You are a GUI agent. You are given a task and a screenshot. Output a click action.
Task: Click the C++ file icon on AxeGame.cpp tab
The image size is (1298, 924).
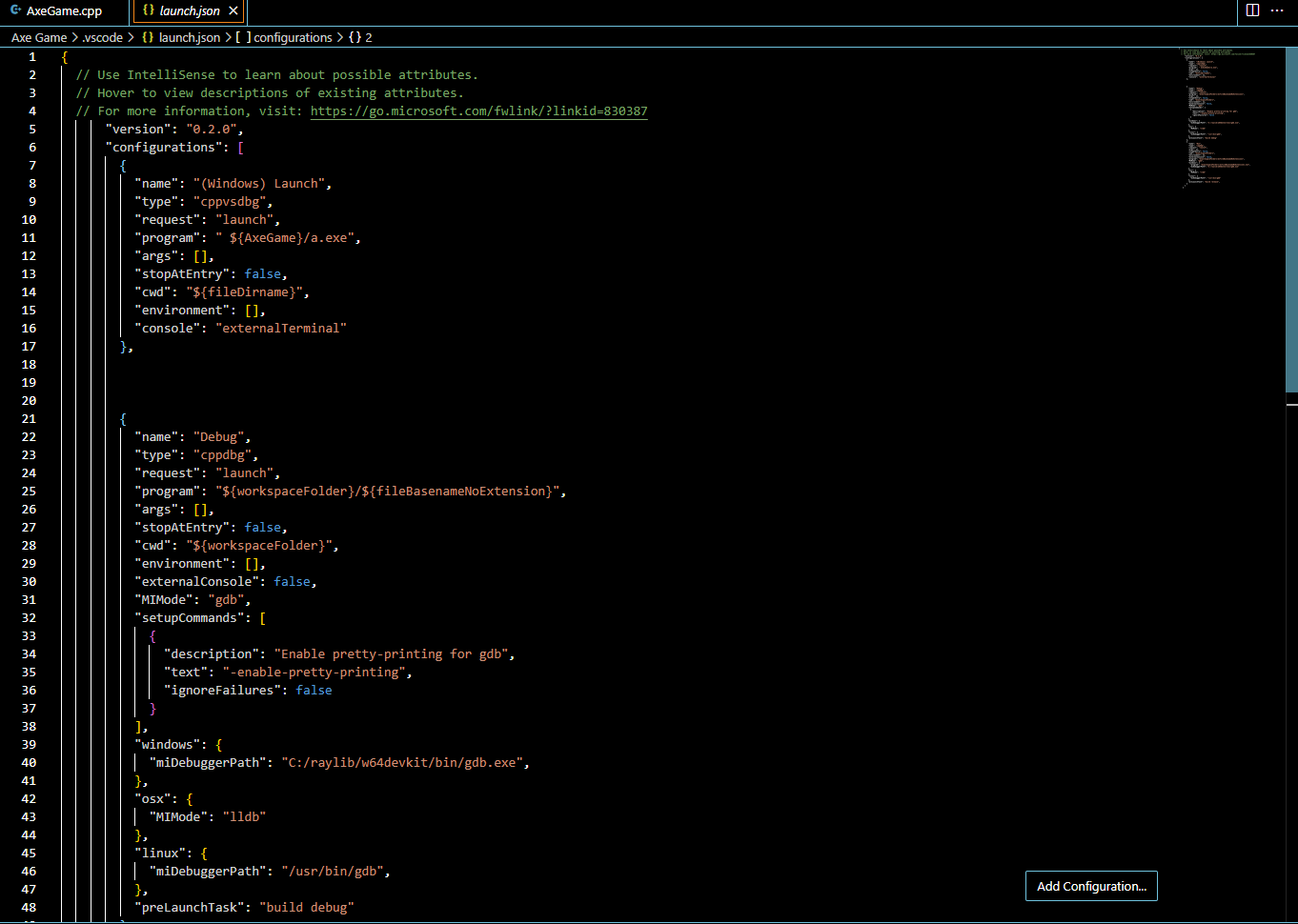(x=15, y=10)
